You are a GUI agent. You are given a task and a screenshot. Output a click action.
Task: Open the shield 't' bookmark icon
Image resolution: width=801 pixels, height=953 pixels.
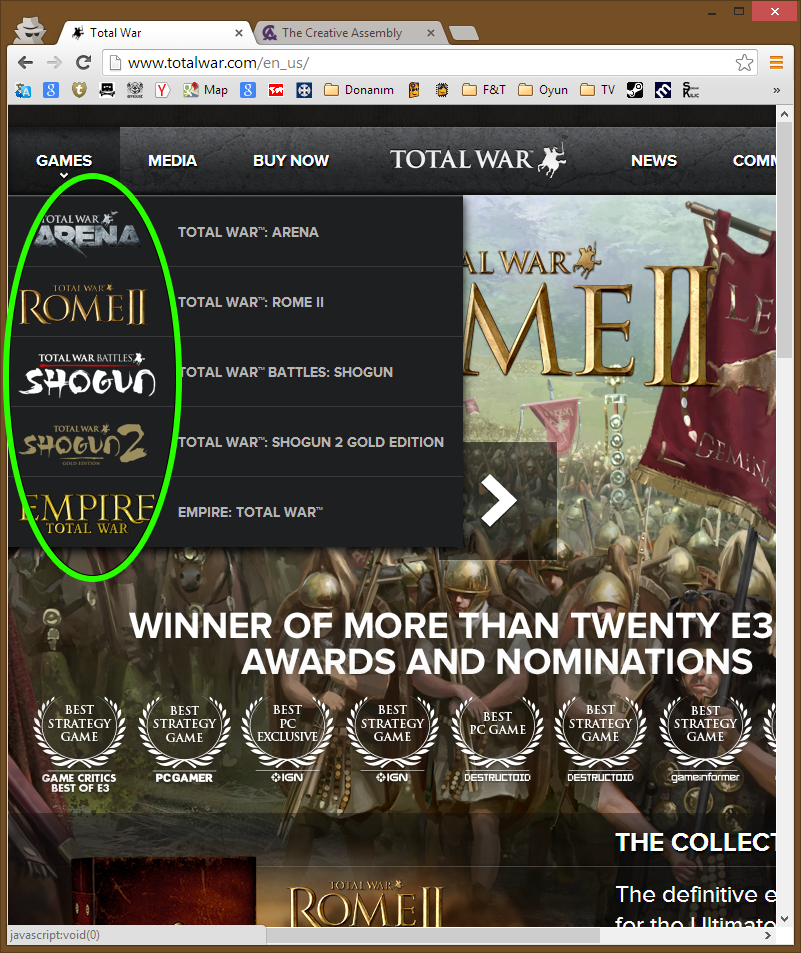pyautogui.click(x=79, y=91)
